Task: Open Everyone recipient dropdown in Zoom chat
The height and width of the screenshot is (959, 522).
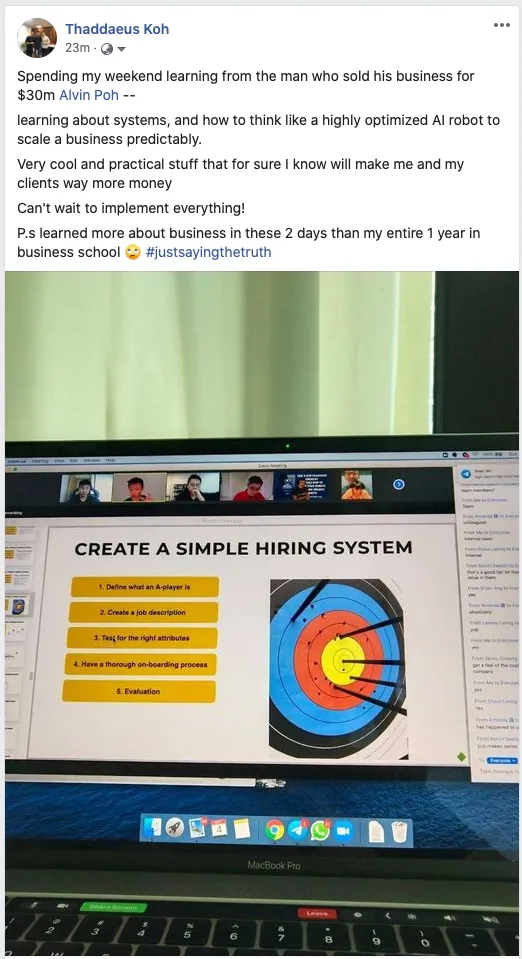Action: click(x=502, y=760)
